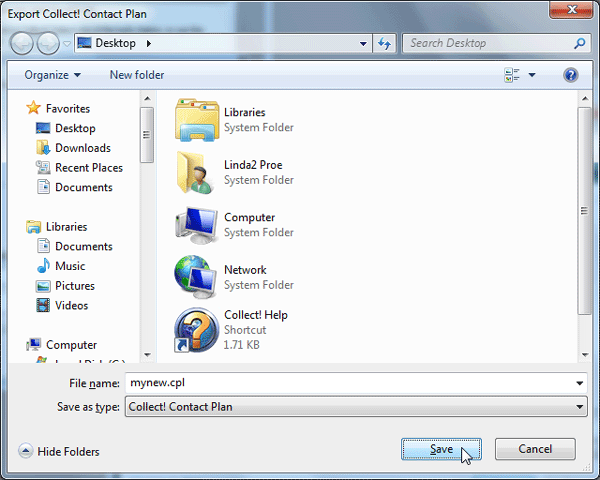
Task: Click the Favorites star icon
Action: (x=33, y=108)
